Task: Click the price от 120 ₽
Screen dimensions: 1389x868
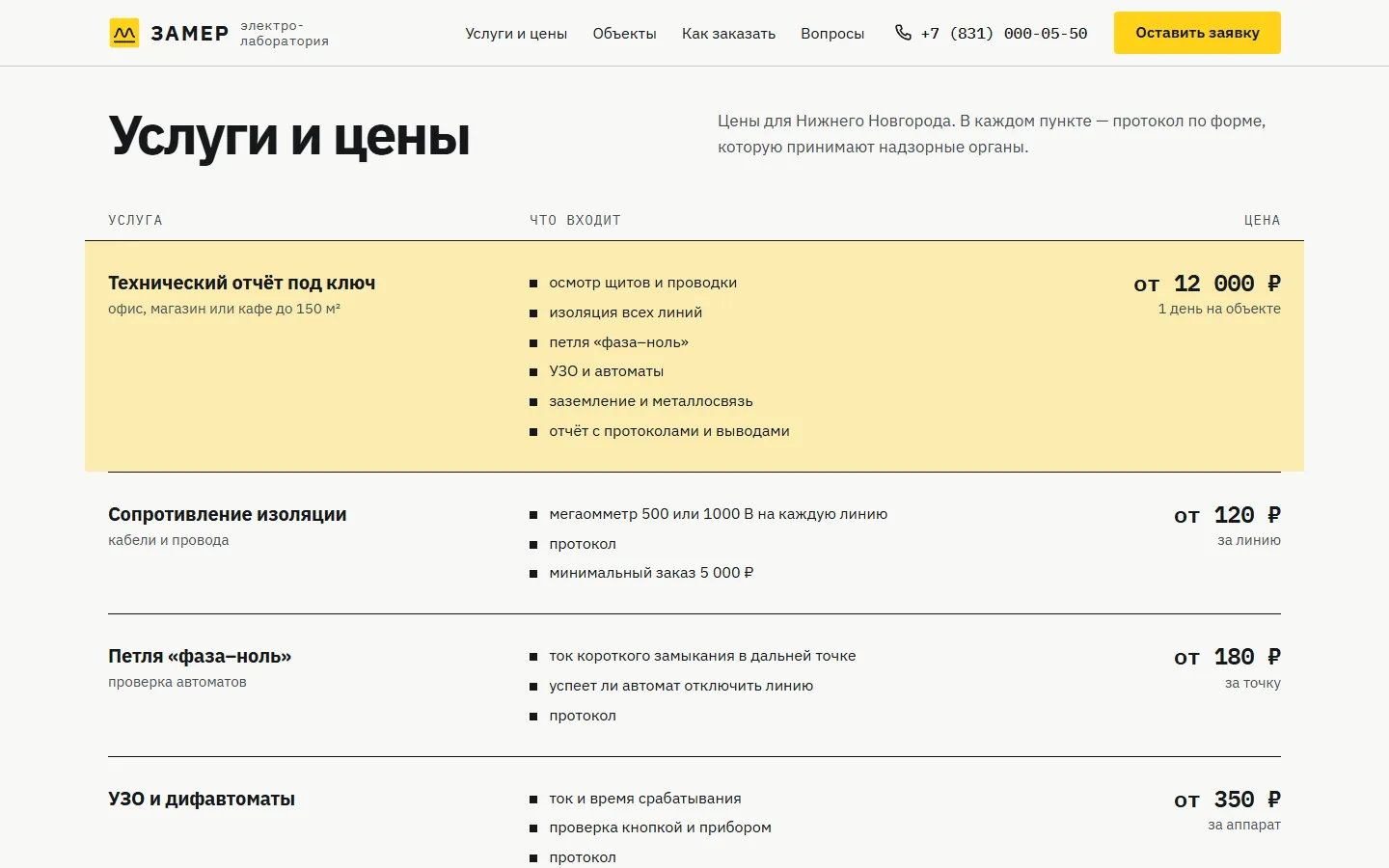Action: click(1227, 515)
